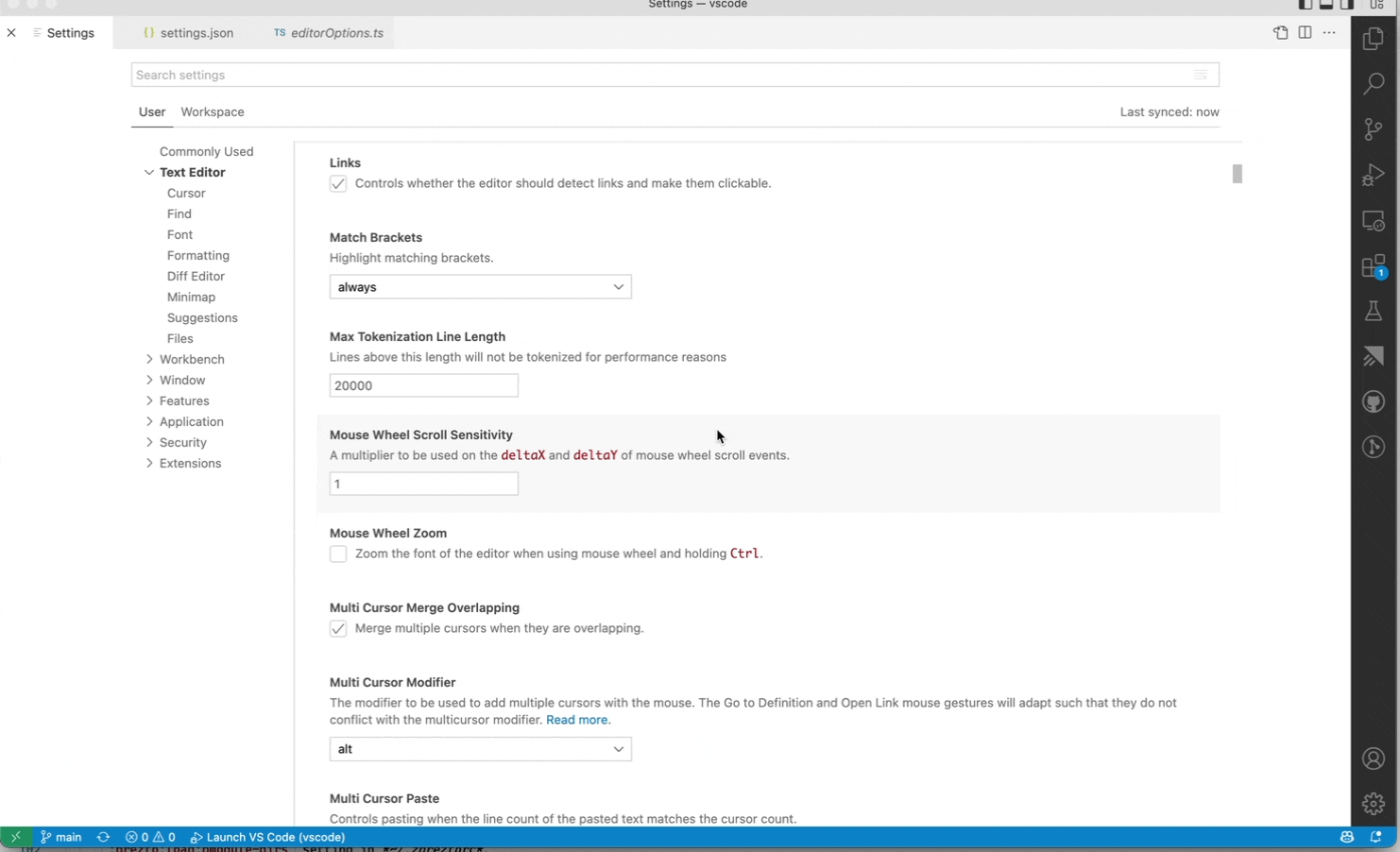Go to the Font settings category

[179, 235]
